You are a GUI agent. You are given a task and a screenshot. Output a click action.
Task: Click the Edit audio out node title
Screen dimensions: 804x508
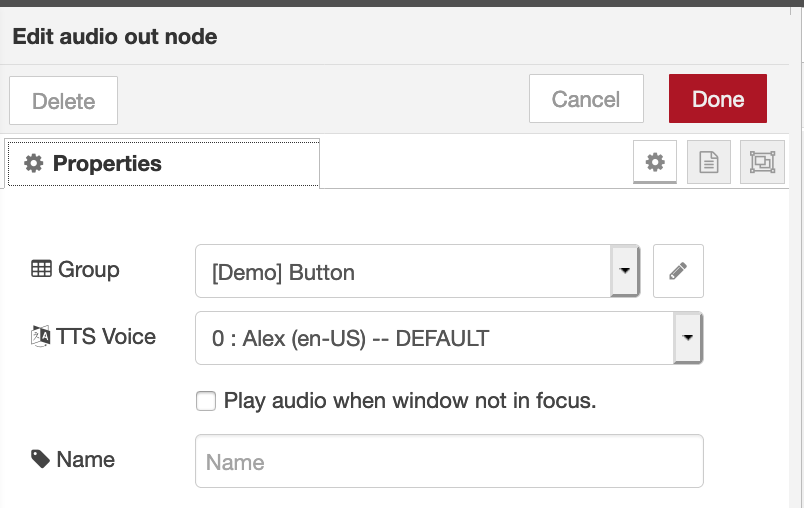tap(114, 37)
